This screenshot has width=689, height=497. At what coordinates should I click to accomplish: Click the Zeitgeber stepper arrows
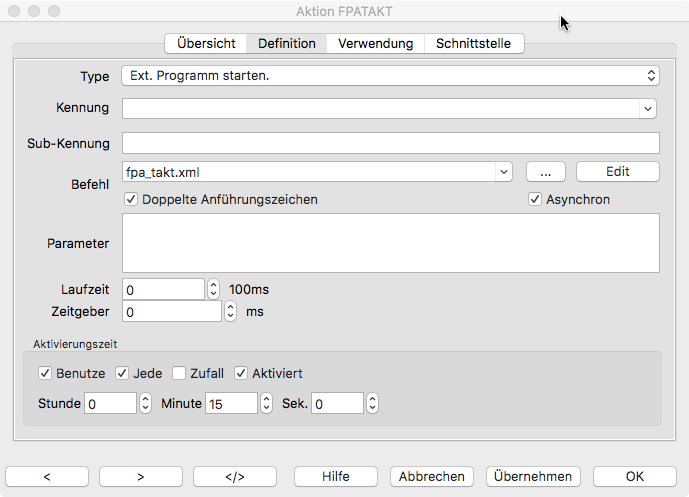tap(229, 311)
